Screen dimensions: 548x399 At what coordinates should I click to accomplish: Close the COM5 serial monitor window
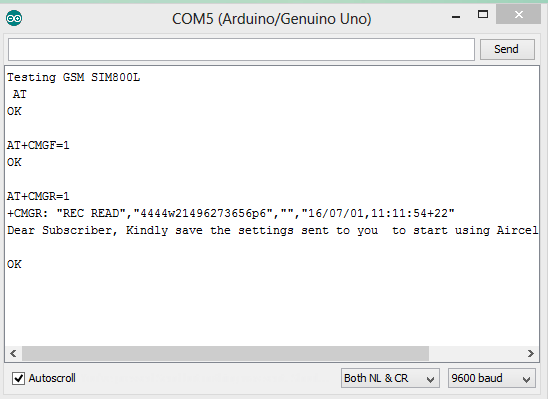(519, 15)
